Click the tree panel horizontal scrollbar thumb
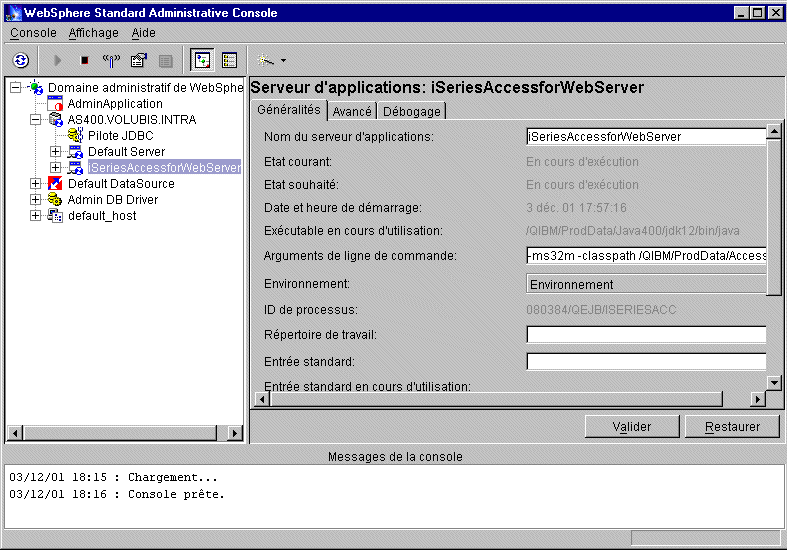 coord(120,433)
